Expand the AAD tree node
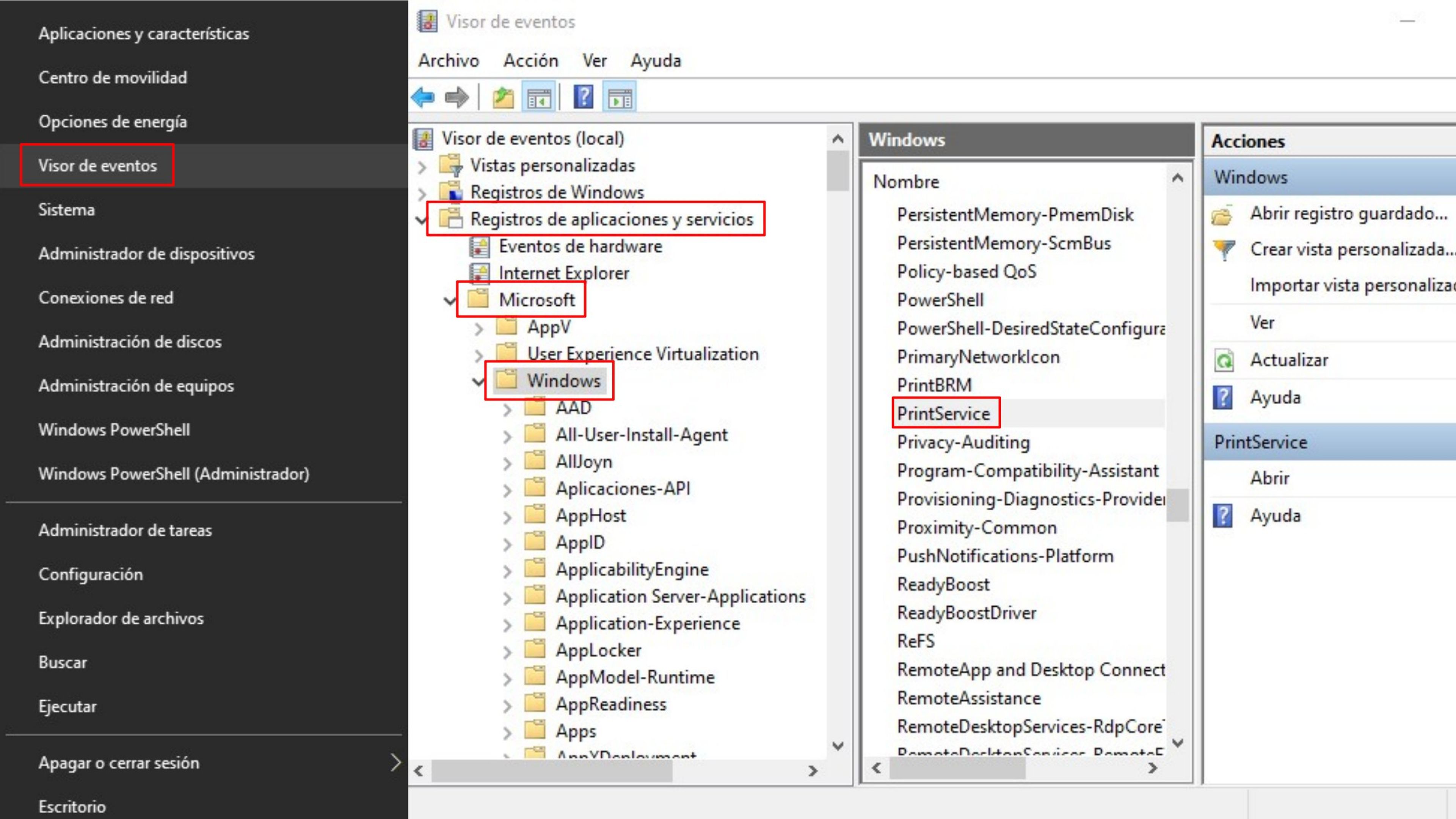This screenshot has width=1456, height=819. (x=508, y=409)
